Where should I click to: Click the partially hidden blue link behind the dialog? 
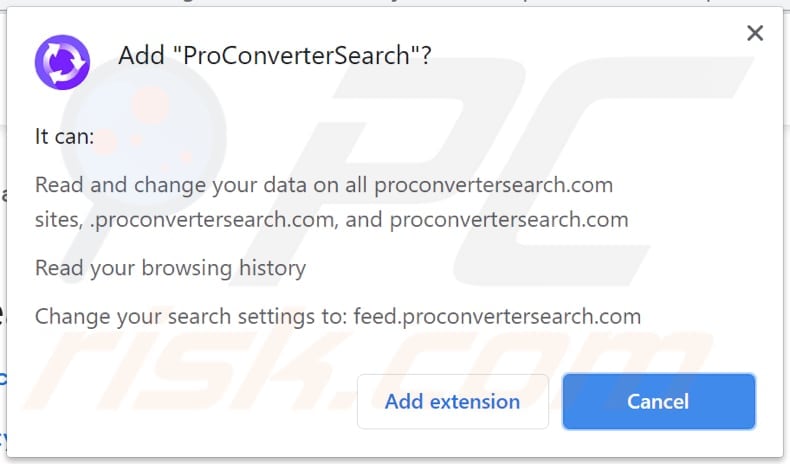click(3, 379)
